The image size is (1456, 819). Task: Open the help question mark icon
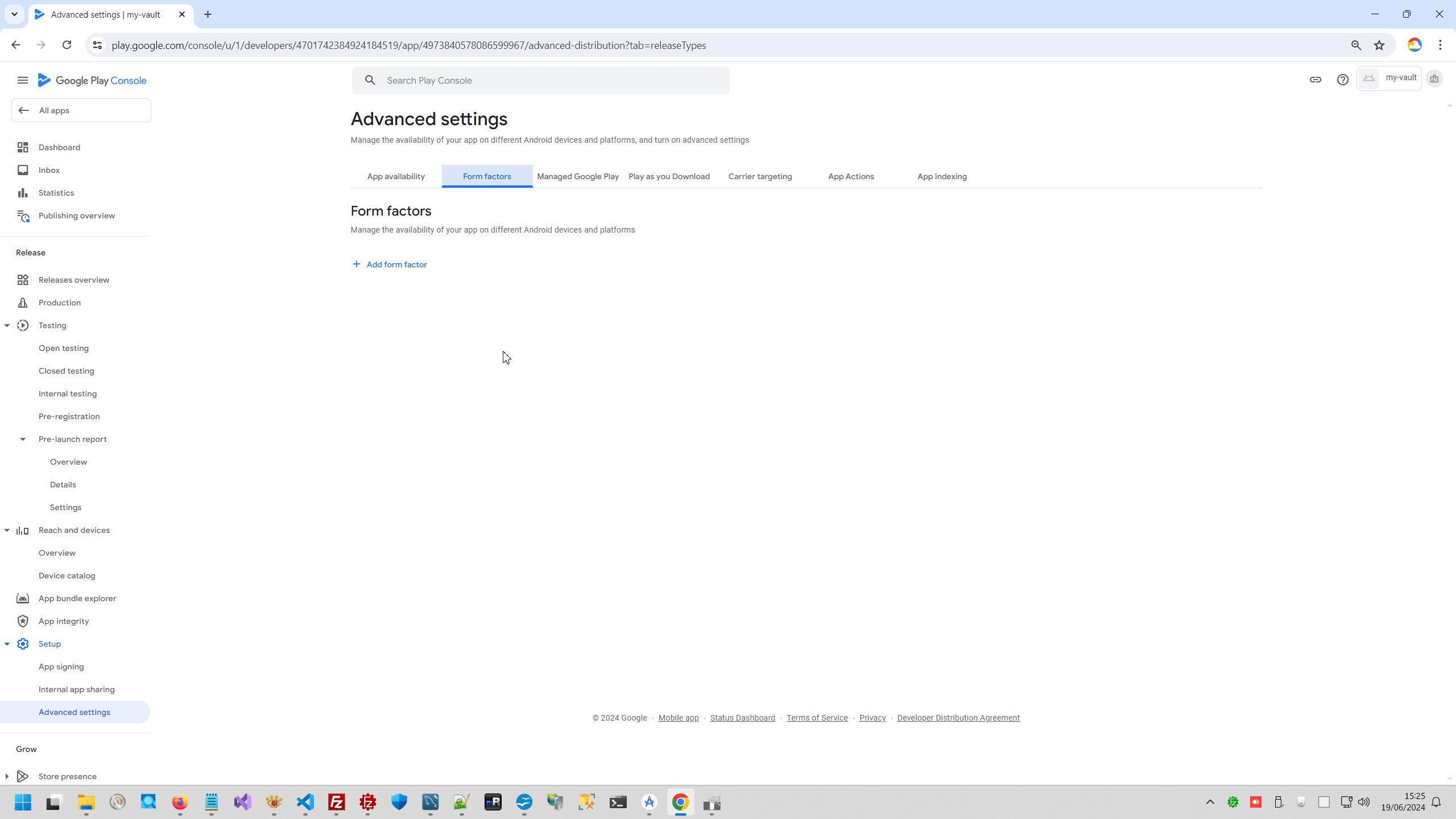click(x=1342, y=80)
